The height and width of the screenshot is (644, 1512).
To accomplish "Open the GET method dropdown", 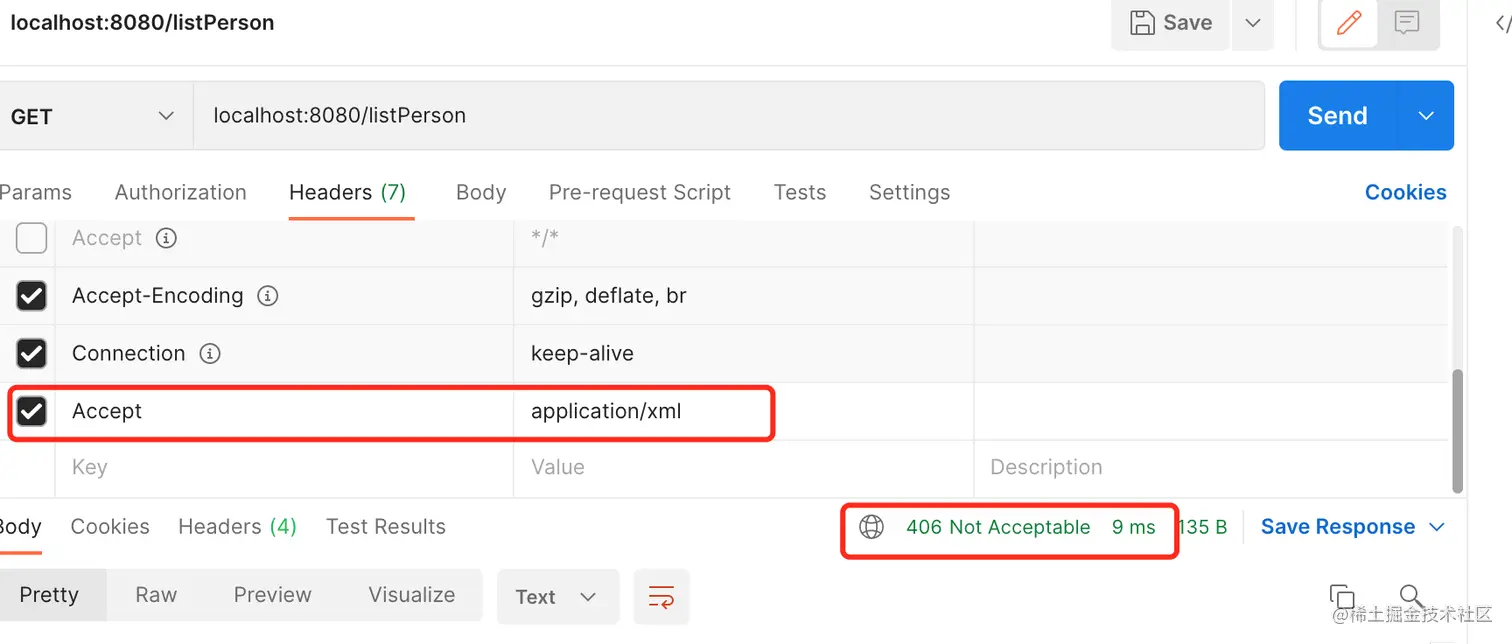I will point(95,116).
